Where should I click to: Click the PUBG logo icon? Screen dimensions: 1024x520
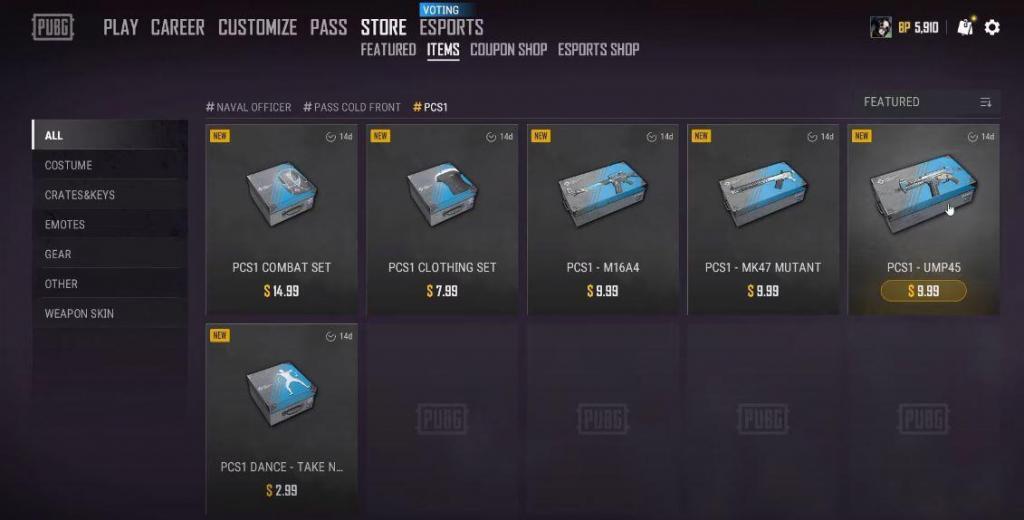tap(53, 27)
